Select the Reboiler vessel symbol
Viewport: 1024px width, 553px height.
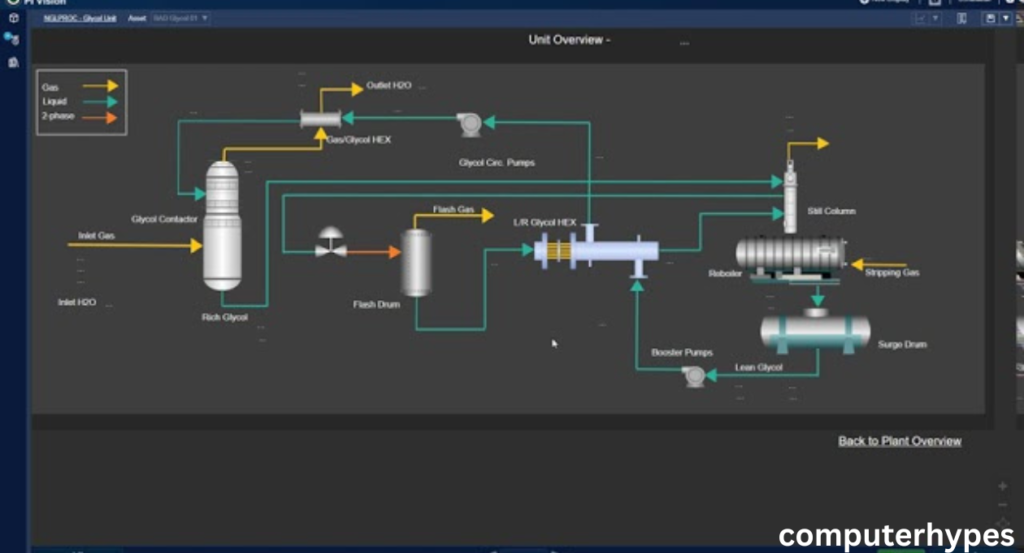[792, 259]
